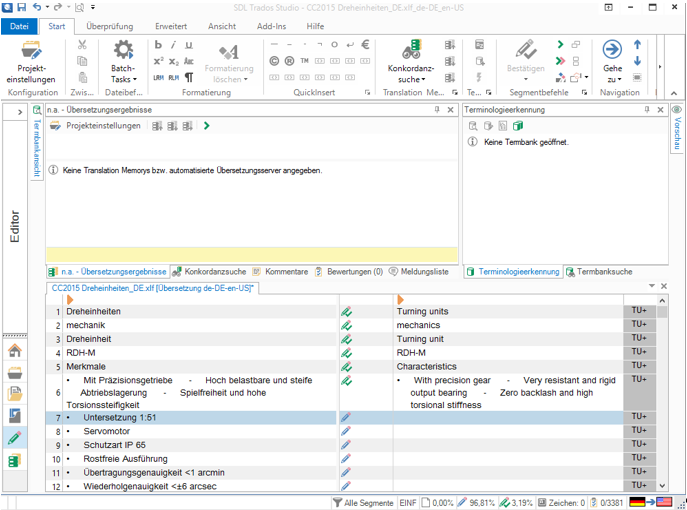Open Reports view in sidebar
Viewport: 687px width, 510px height.
pos(14,416)
